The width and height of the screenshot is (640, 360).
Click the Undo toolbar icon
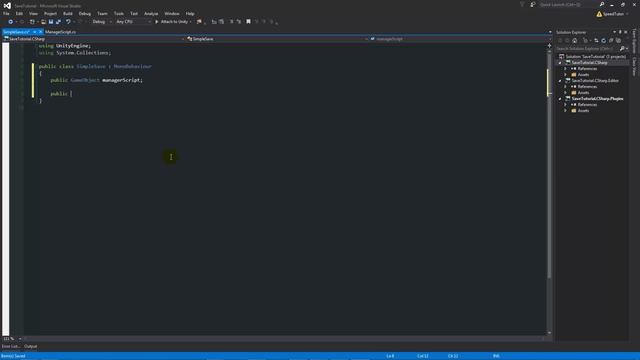[x=68, y=22]
